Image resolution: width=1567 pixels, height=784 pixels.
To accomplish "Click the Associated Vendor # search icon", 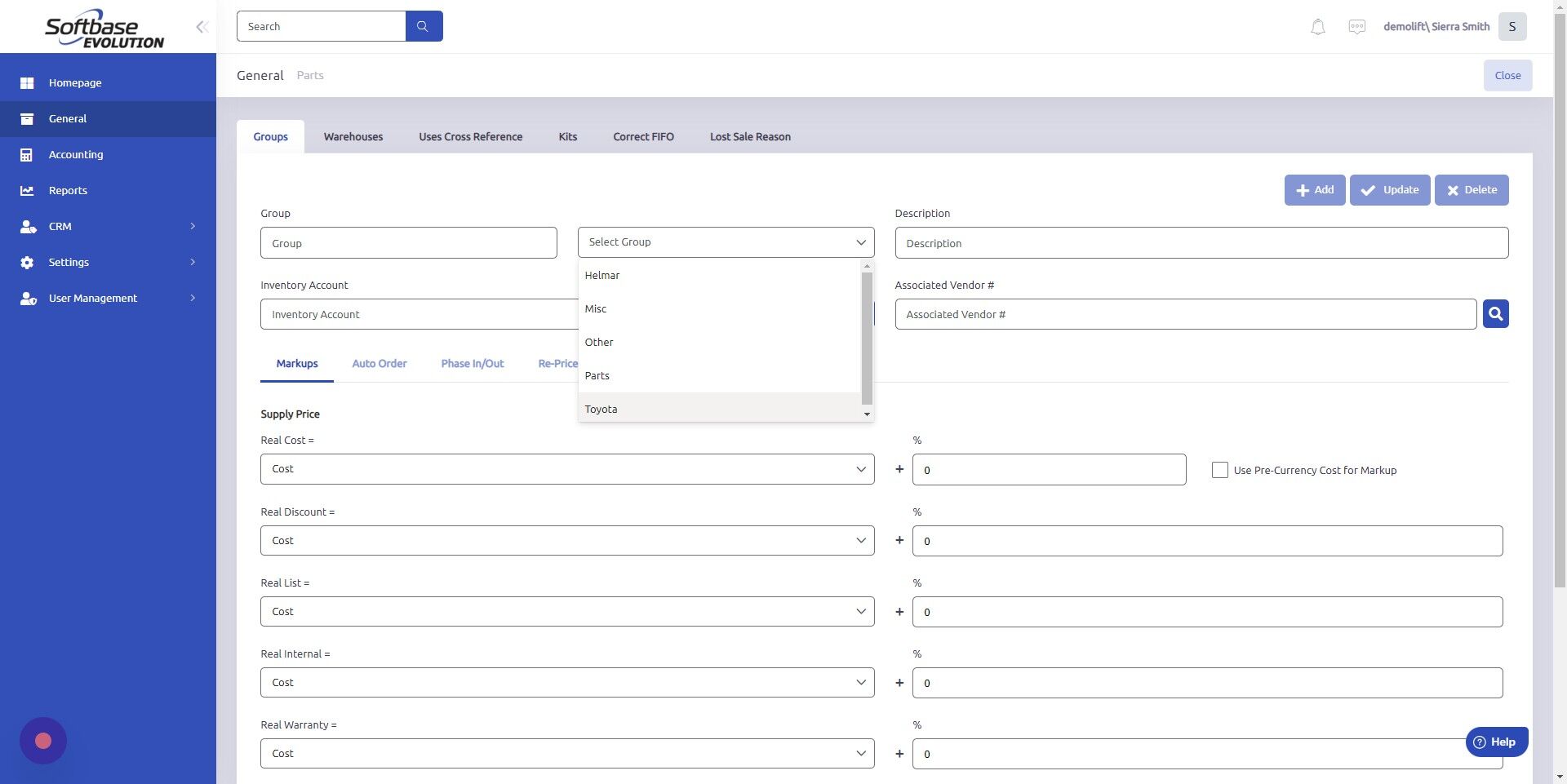I will (x=1494, y=313).
